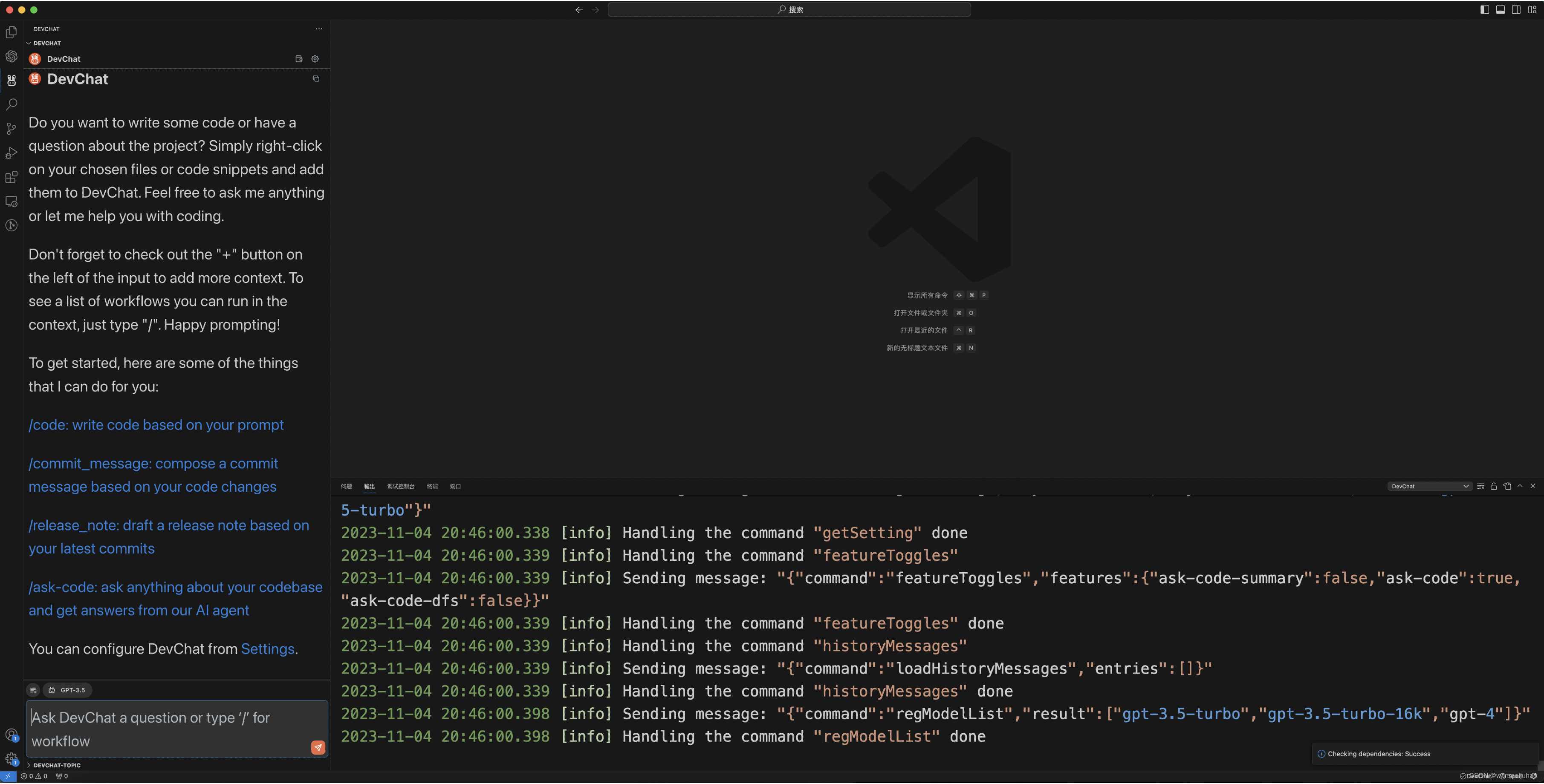
Task: Click the add context button beside GPT-3.5
Action: 34,691
